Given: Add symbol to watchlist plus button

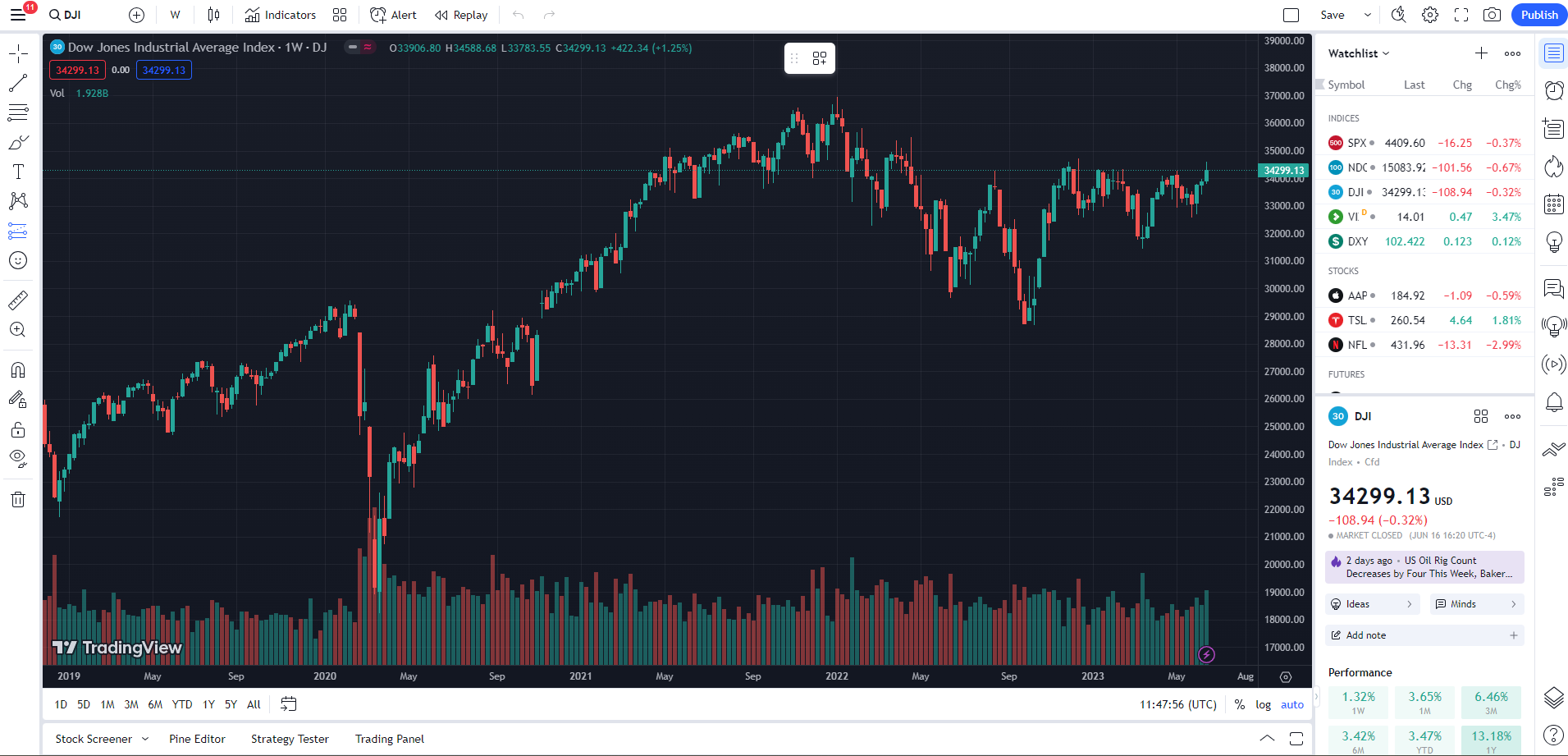Looking at the screenshot, I should pyautogui.click(x=1481, y=53).
